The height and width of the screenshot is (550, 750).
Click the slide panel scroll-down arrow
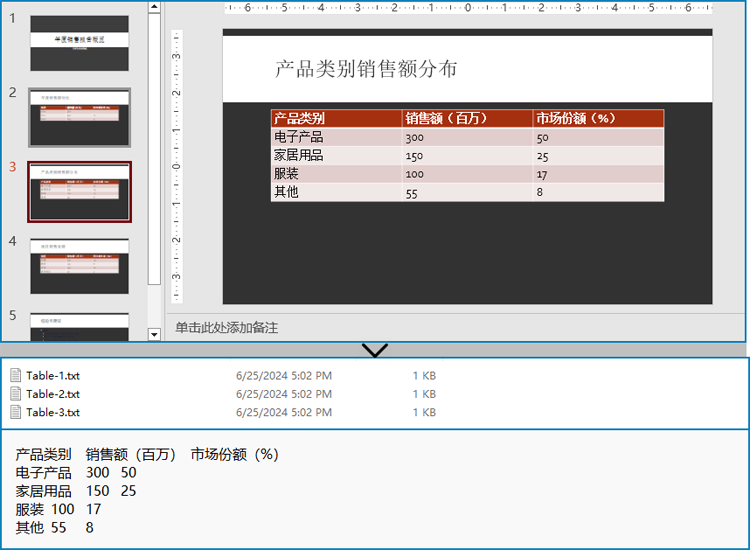[154, 334]
